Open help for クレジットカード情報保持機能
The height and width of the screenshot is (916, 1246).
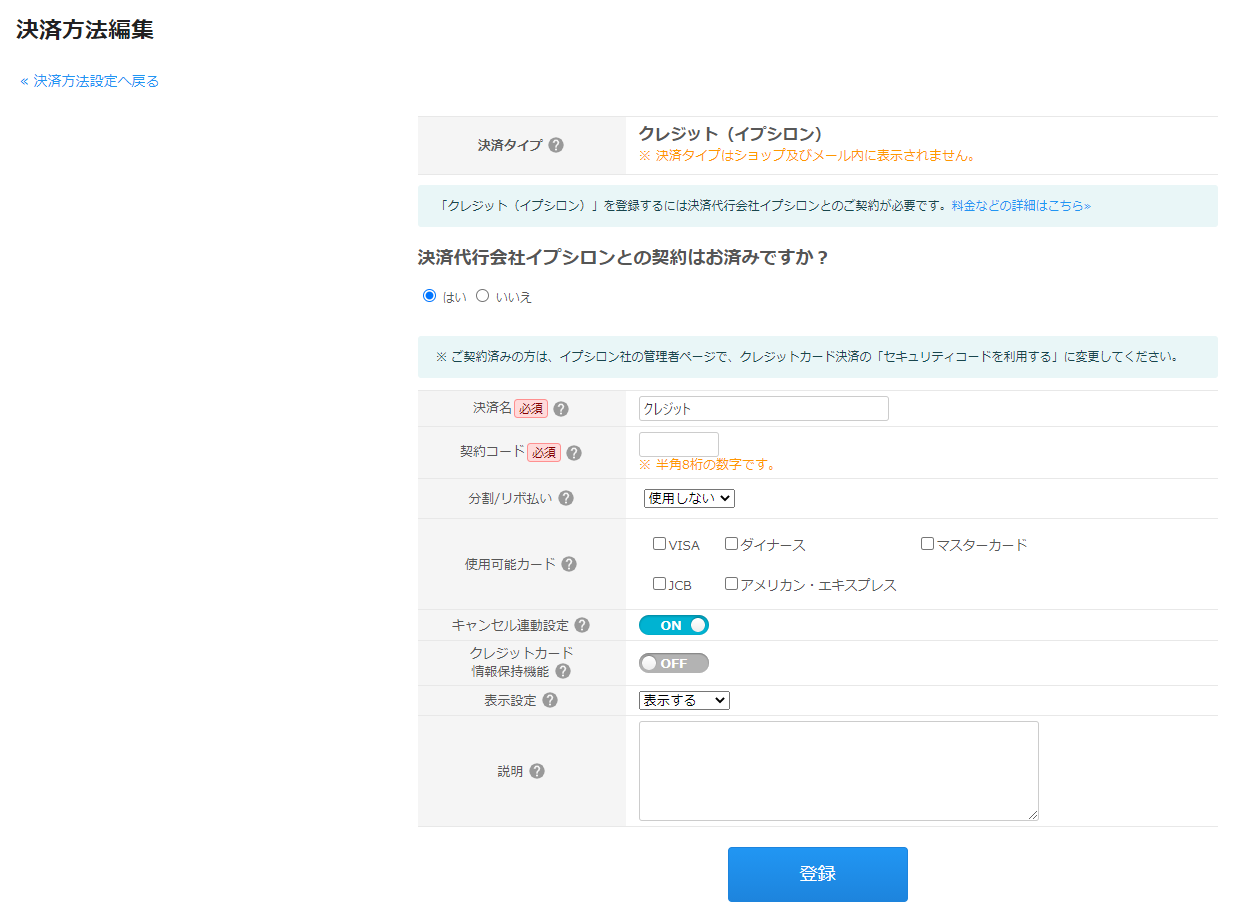[x=562, y=671]
